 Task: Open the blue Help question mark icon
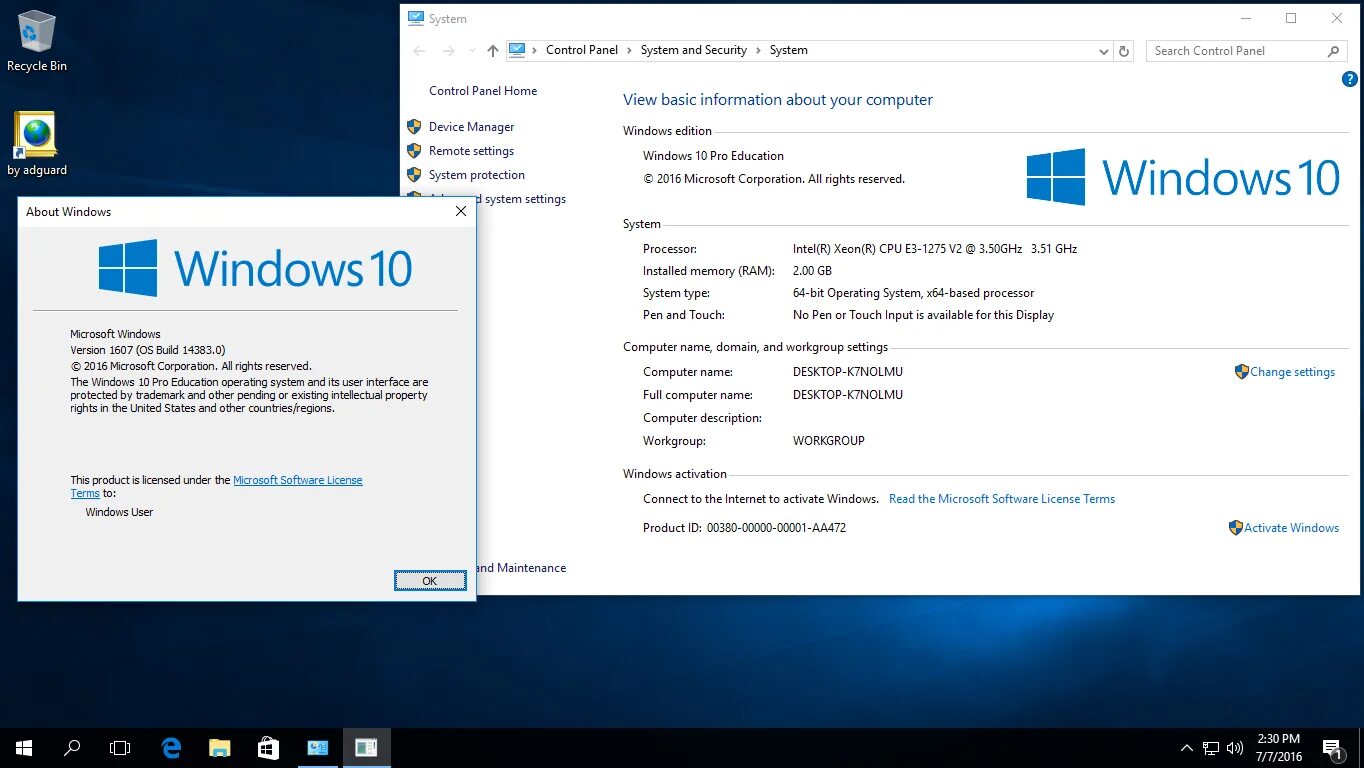[x=1349, y=79]
